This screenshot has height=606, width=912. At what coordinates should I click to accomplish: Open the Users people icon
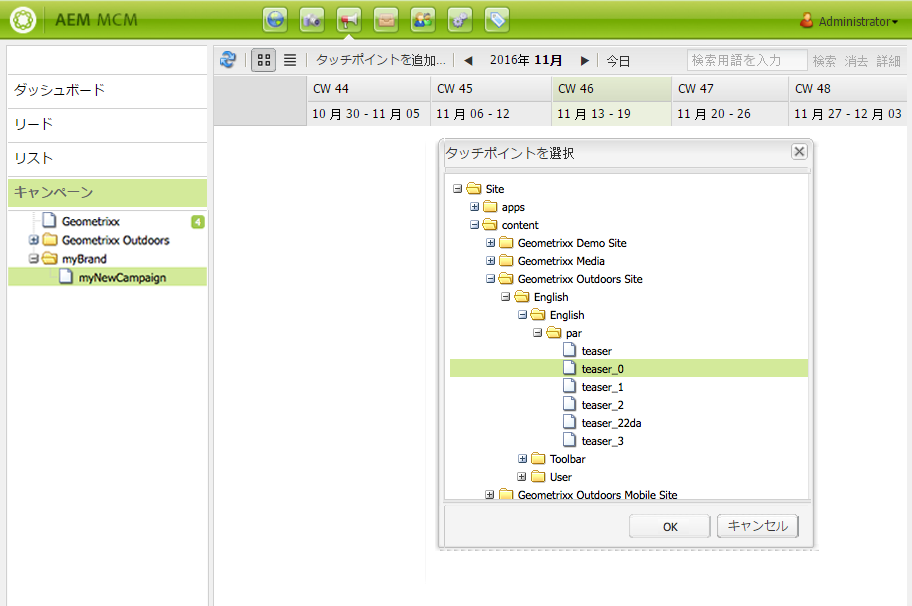click(423, 20)
